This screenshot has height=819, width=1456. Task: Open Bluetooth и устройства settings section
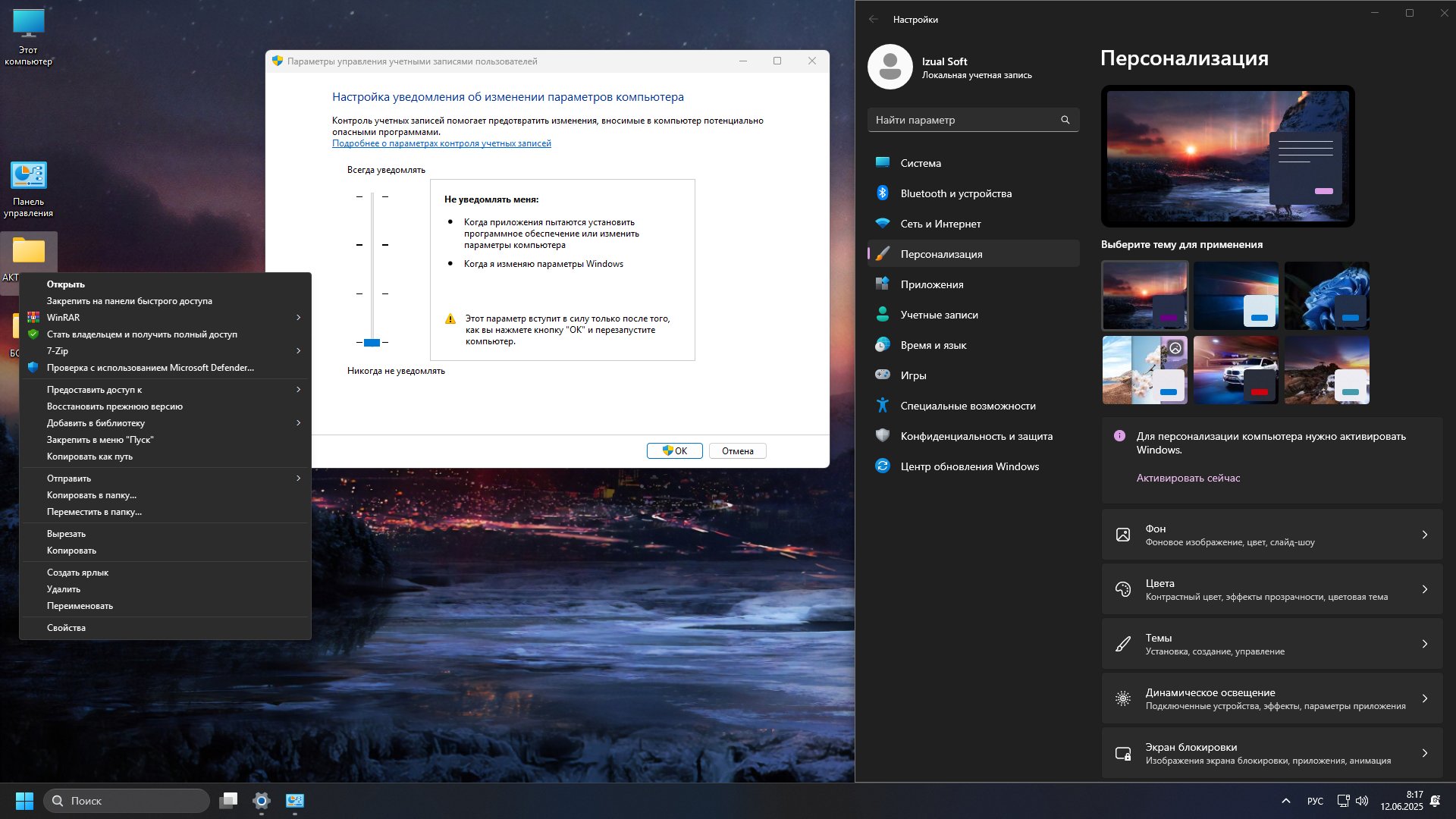tap(955, 193)
